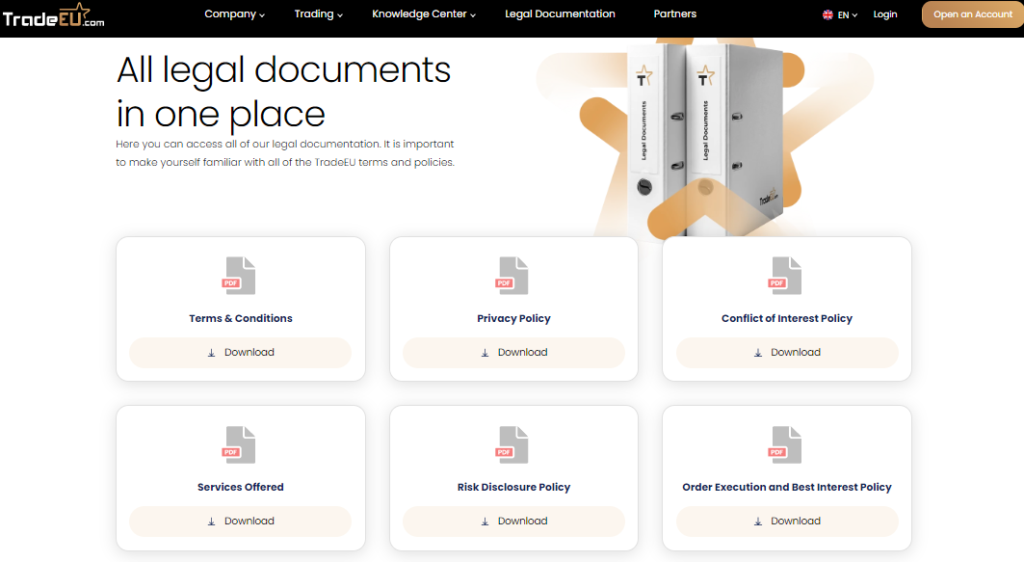Download the Risk Disclosure Policy
This screenshot has width=1024, height=562.
[x=513, y=522]
